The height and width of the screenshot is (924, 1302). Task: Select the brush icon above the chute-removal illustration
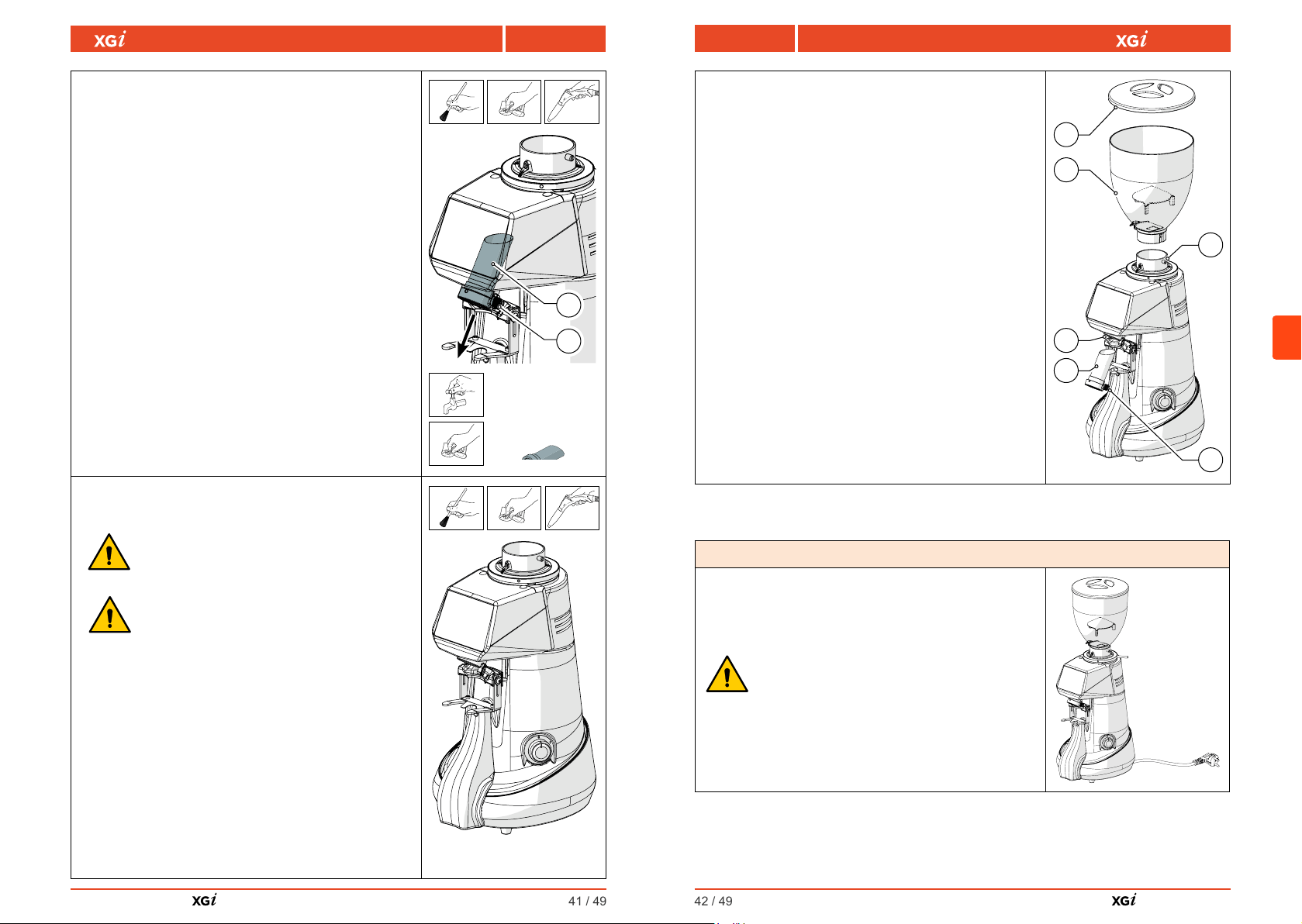click(456, 102)
